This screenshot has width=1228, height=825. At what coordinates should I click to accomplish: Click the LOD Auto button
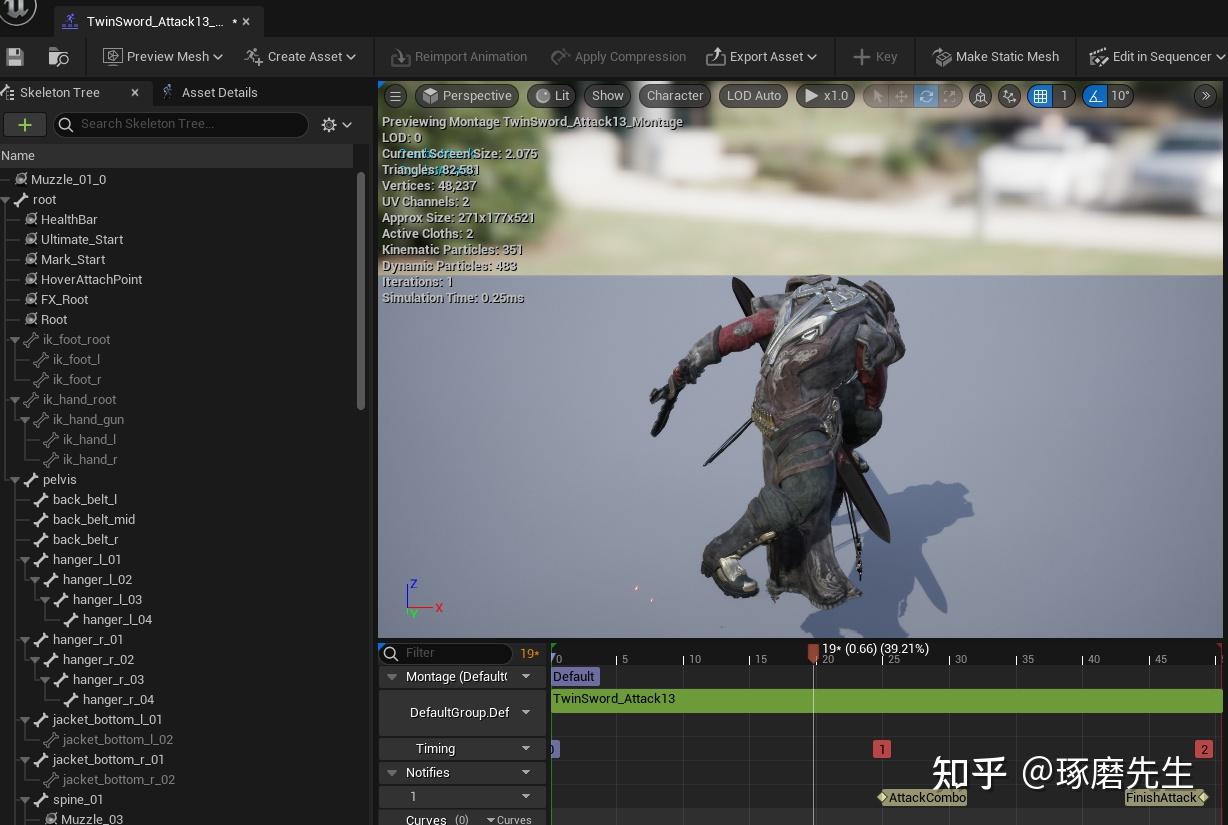pyautogui.click(x=753, y=95)
